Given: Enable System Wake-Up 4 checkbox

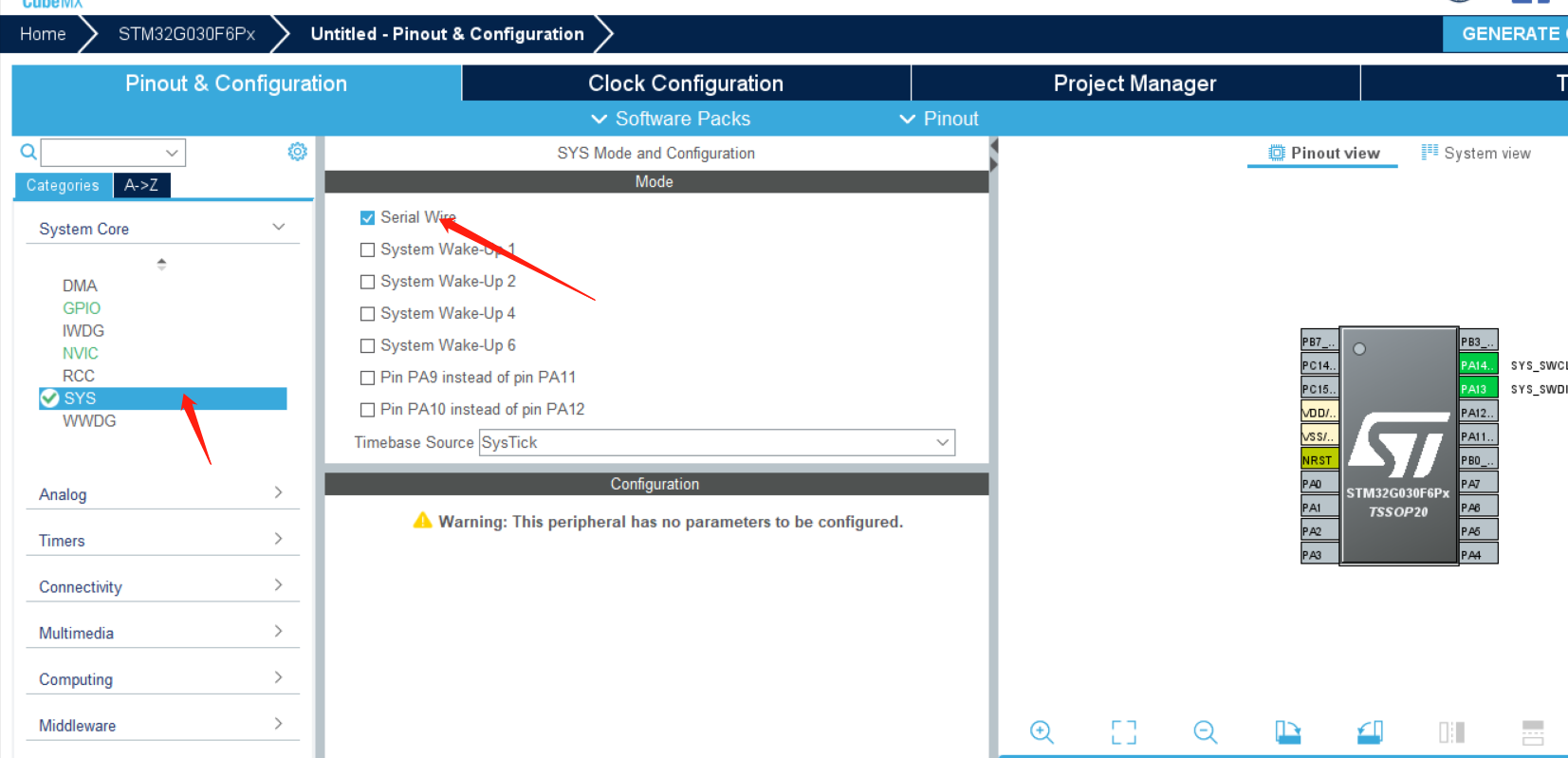Looking at the screenshot, I should [x=367, y=314].
